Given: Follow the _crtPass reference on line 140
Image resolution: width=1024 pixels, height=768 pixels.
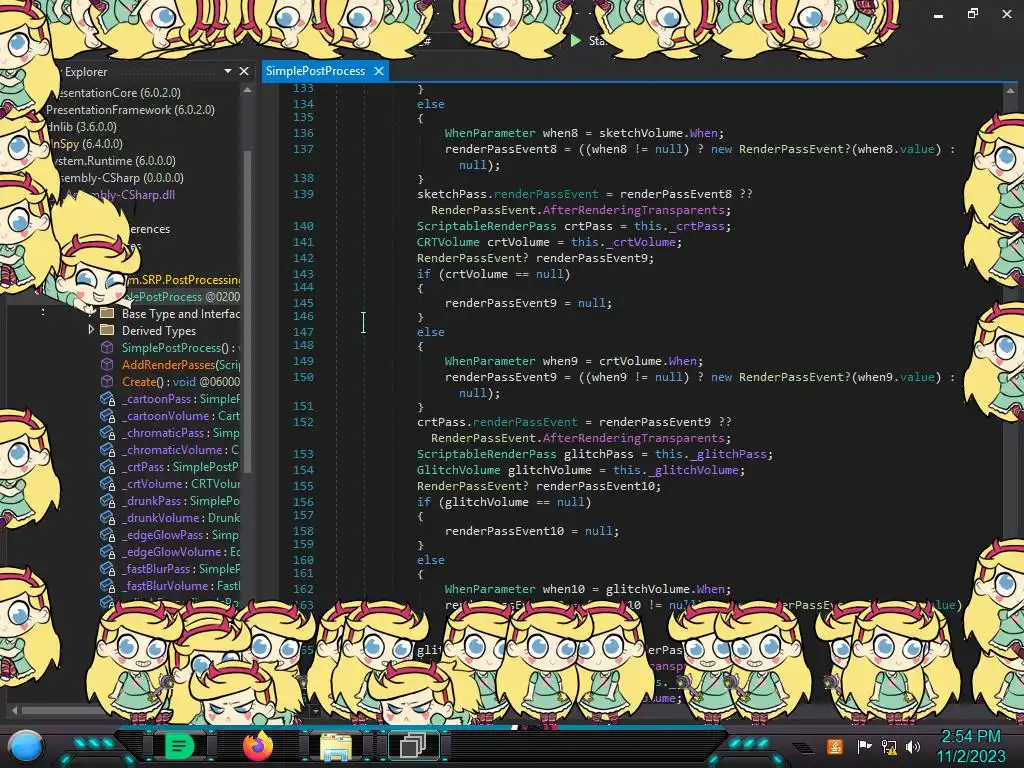Looking at the screenshot, I should [700, 226].
